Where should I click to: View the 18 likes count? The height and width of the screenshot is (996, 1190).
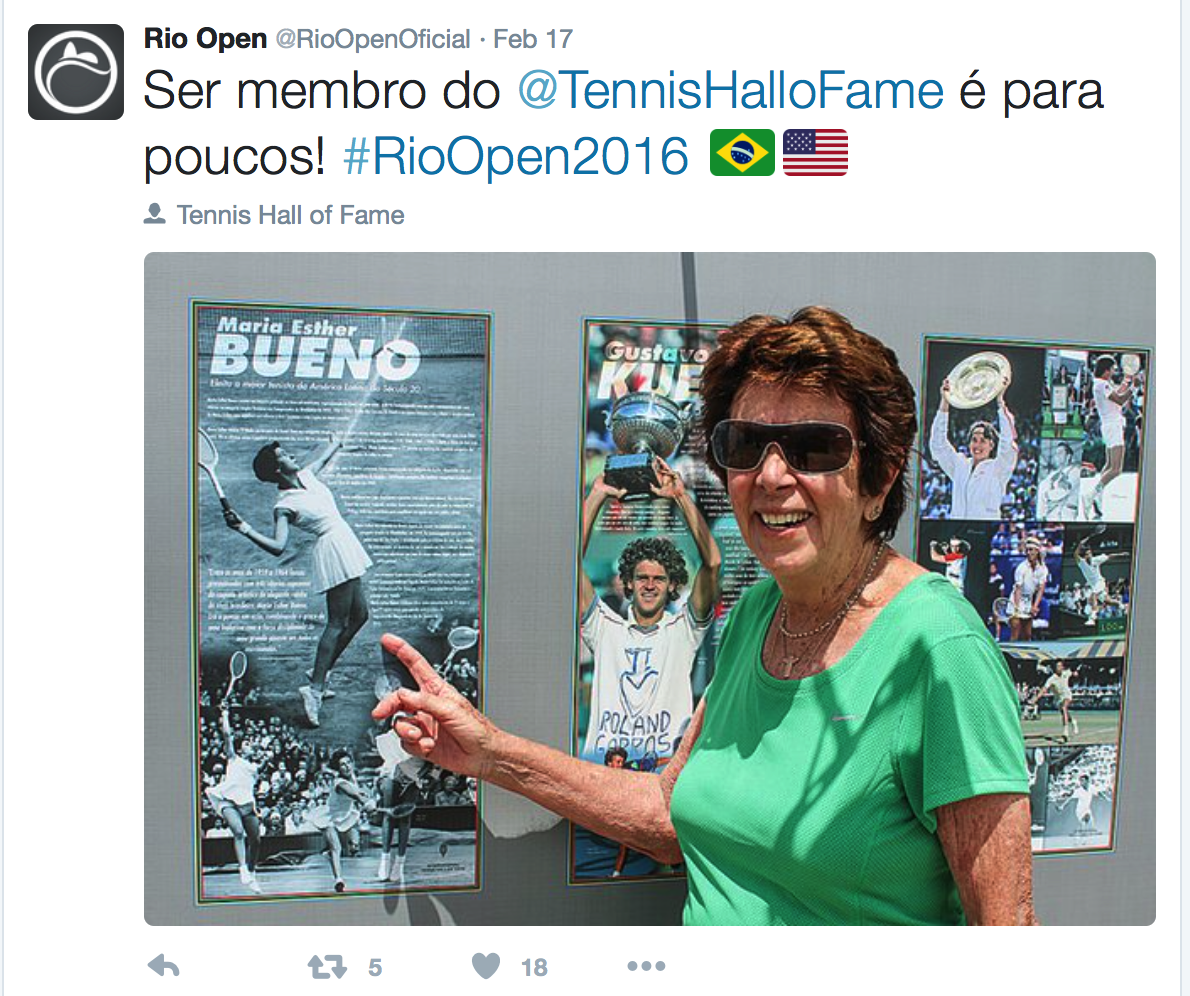pos(534,967)
